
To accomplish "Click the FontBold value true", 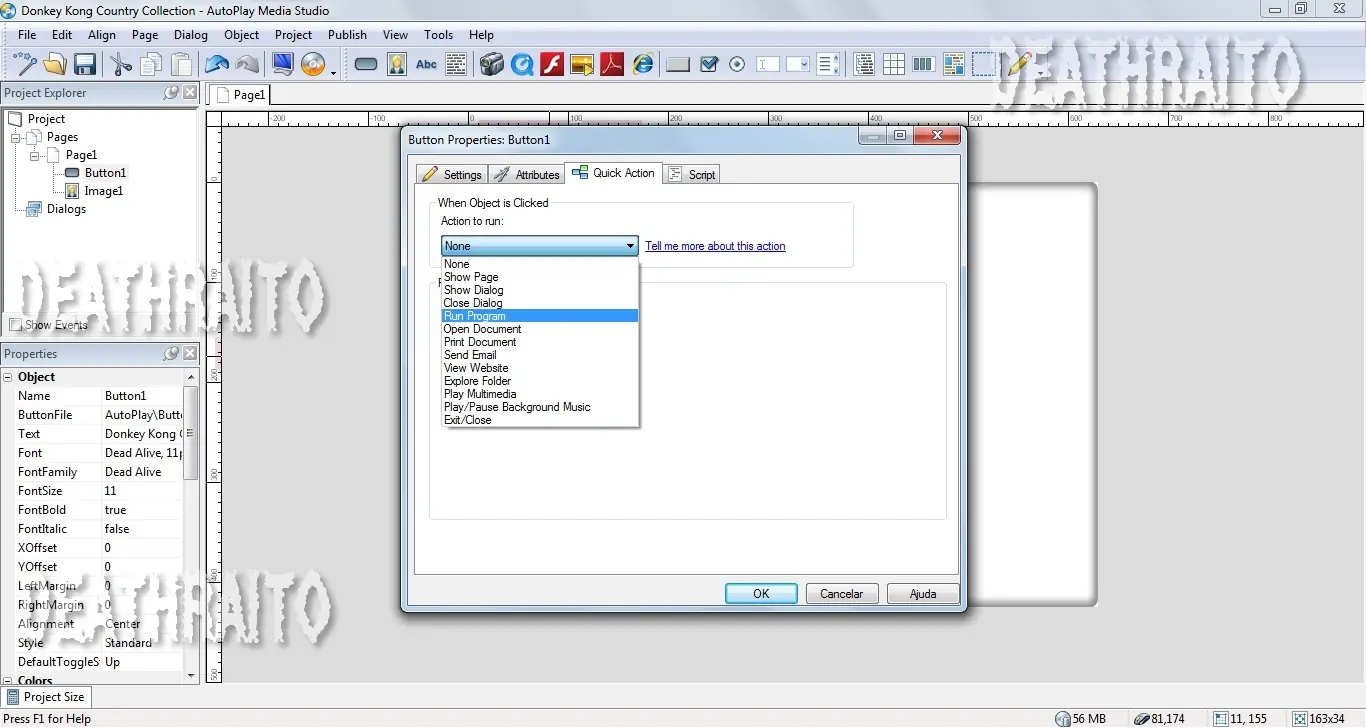I will 142,510.
